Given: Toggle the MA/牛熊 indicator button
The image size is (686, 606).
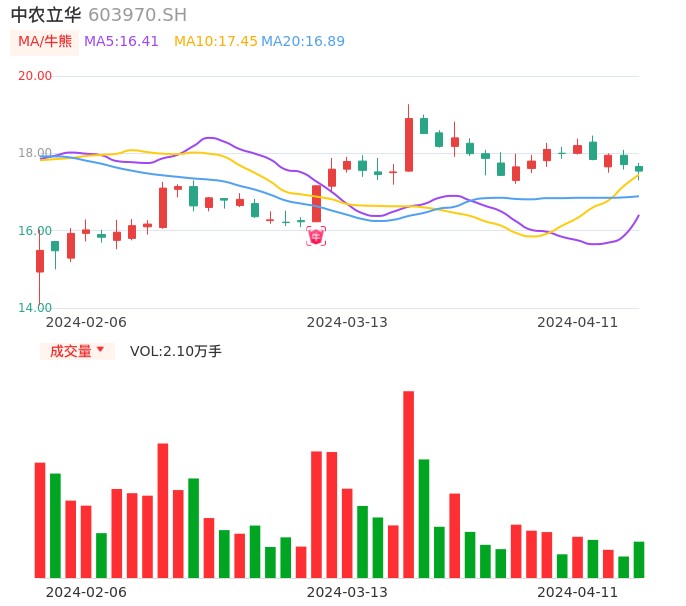Looking at the screenshot, I should coord(44,42).
